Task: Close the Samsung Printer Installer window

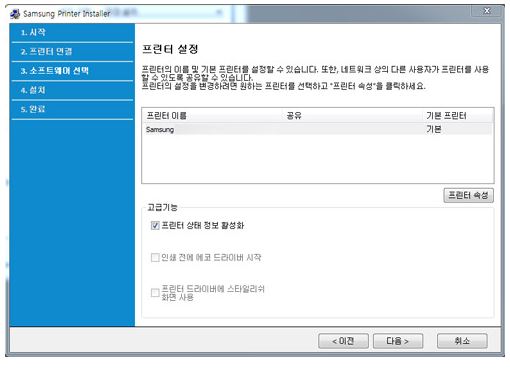Action: tap(486, 11)
